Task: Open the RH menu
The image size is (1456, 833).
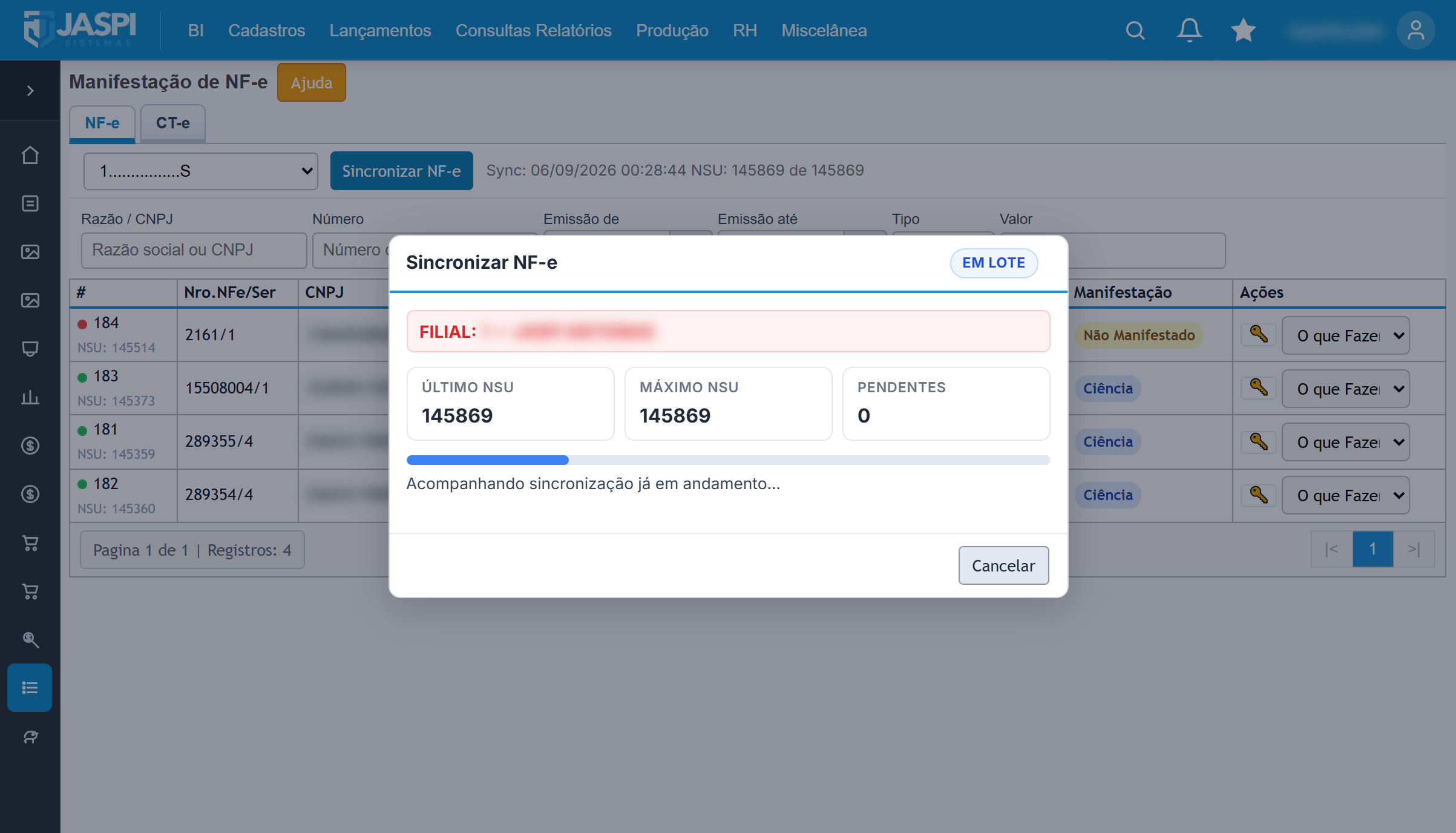Action: point(744,30)
